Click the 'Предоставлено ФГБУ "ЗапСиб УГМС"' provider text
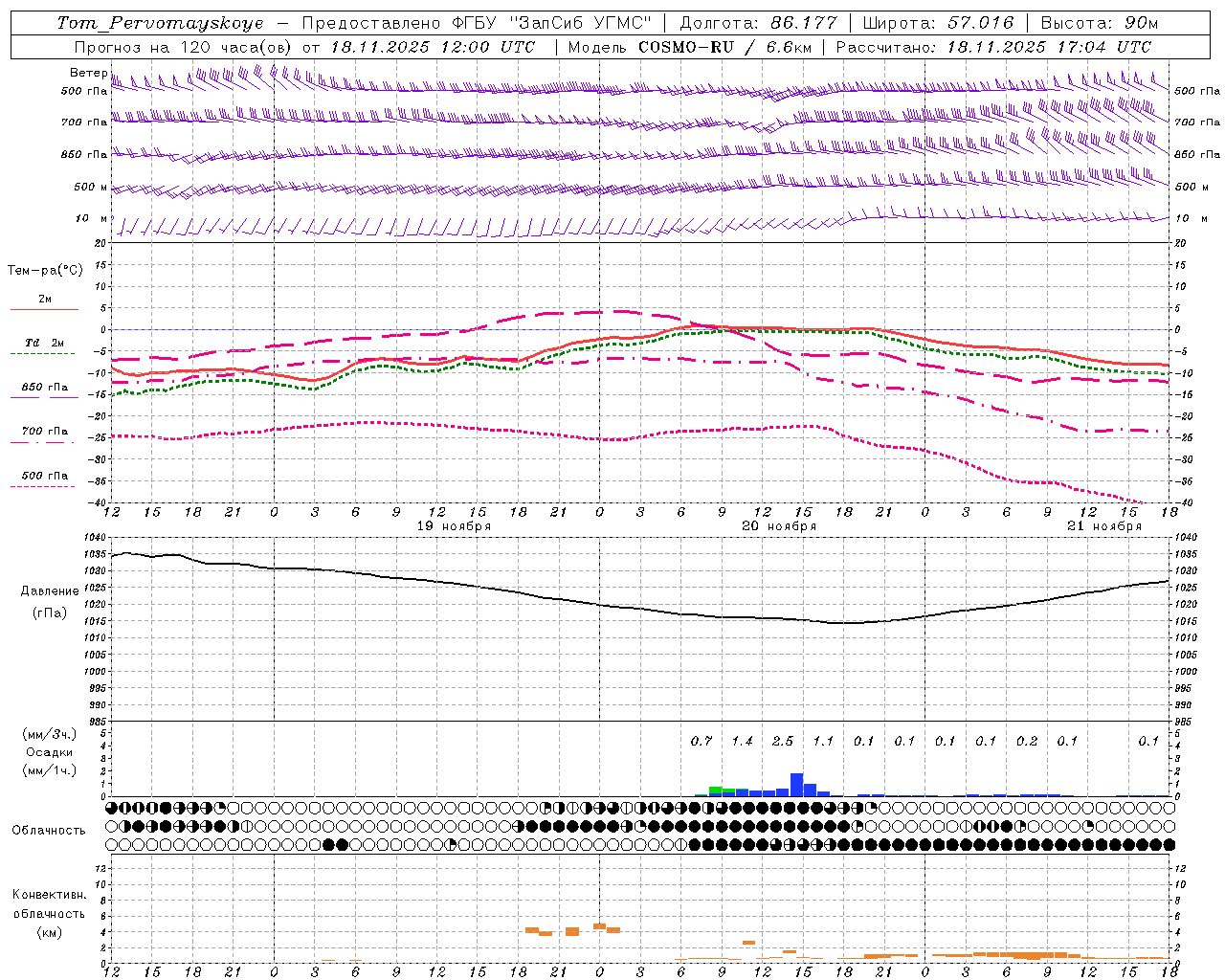The height and width of the screenshot is (980, 1225). pyautogui.click(x=476, y=23)
